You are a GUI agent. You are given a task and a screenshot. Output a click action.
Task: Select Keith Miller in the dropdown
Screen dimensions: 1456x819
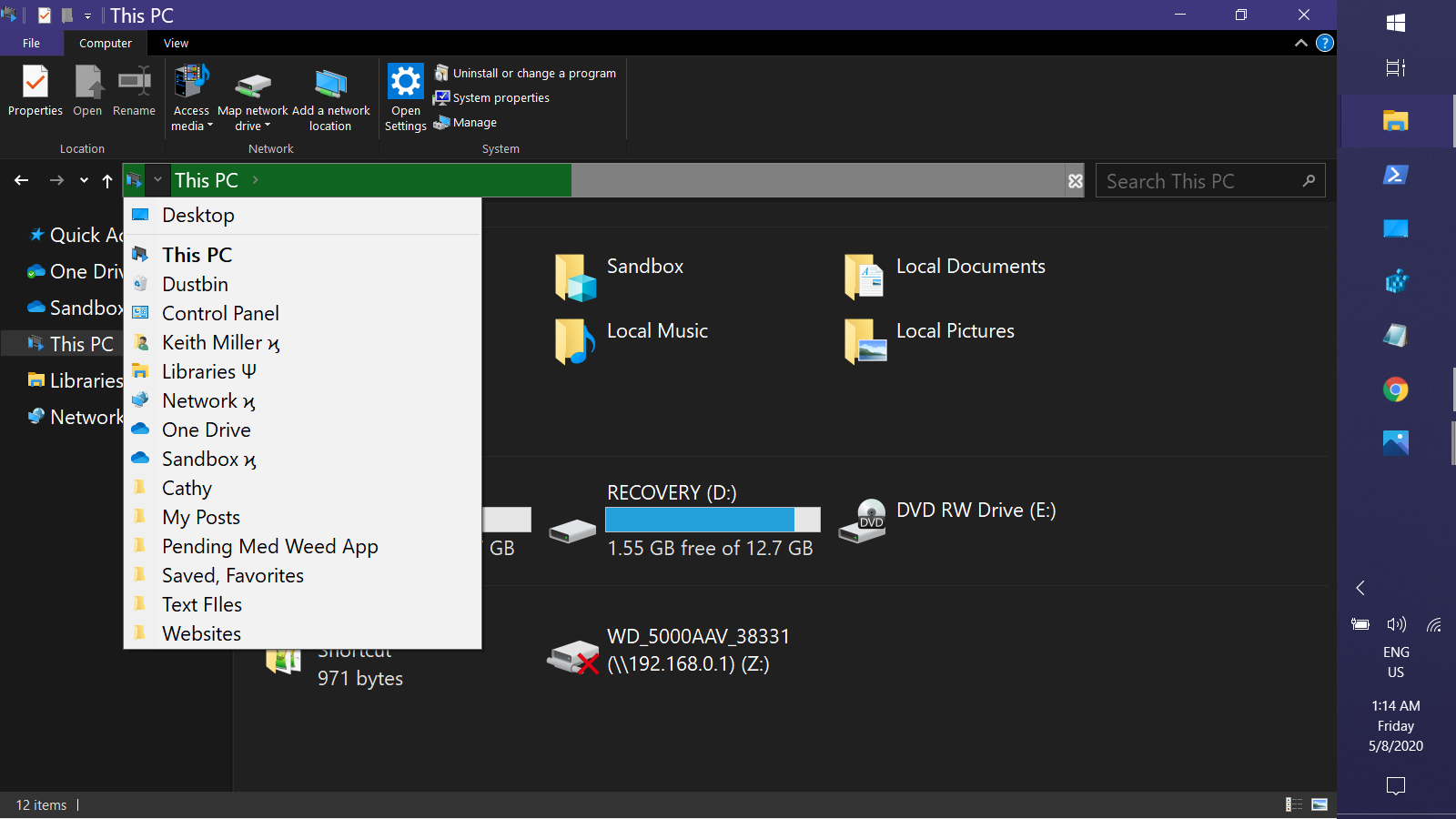pyautogui.click(x=302, y=342)
